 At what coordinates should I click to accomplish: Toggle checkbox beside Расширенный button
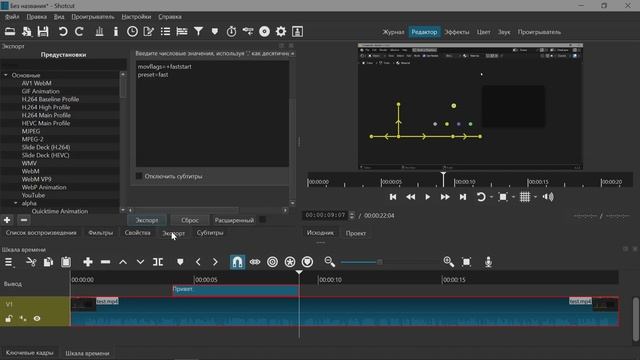pos(262,220)
